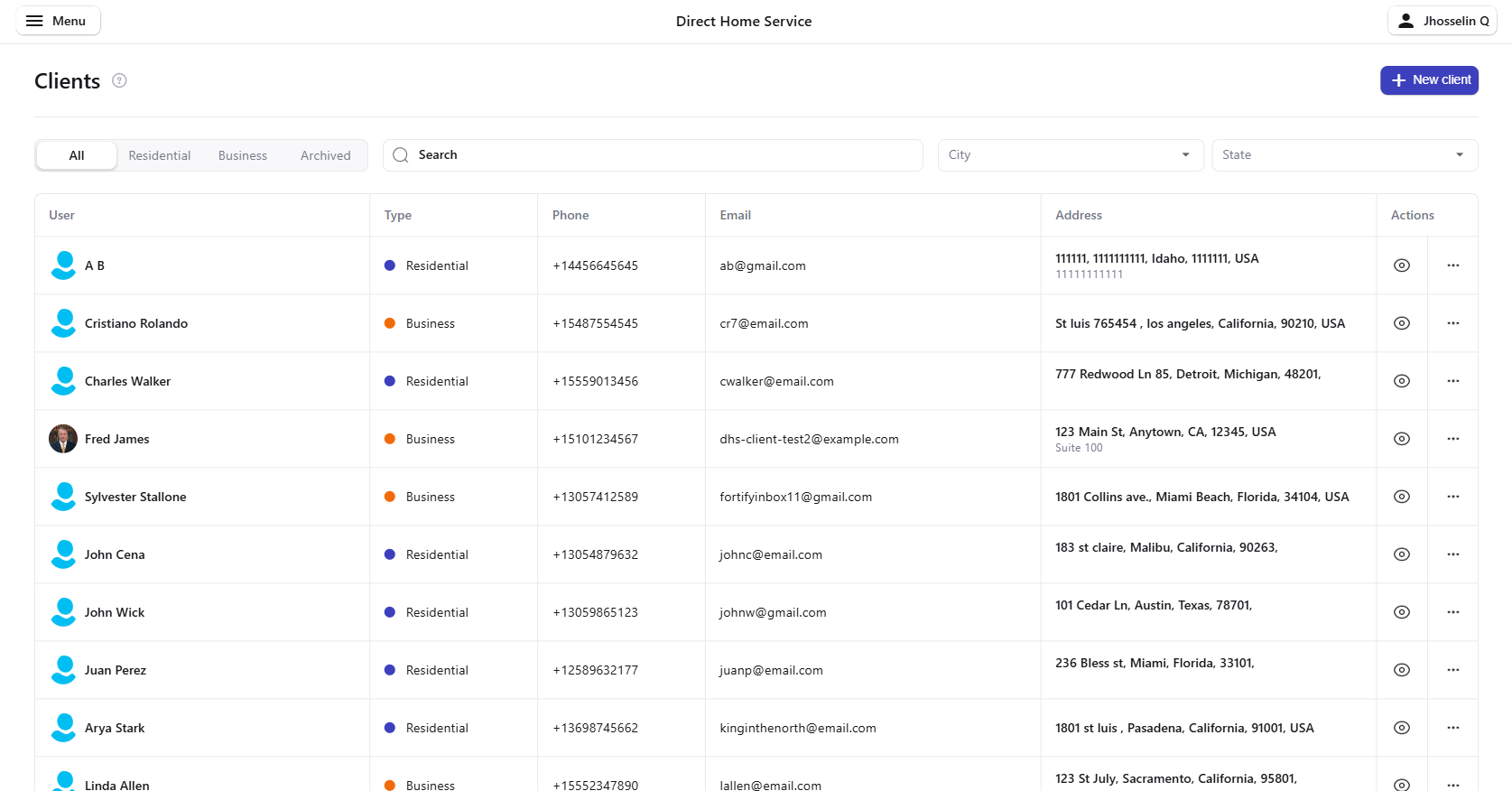Click the help icon beside Clients heading
Viewport: 1512px width, 791px height.
[x=119, y=80]
